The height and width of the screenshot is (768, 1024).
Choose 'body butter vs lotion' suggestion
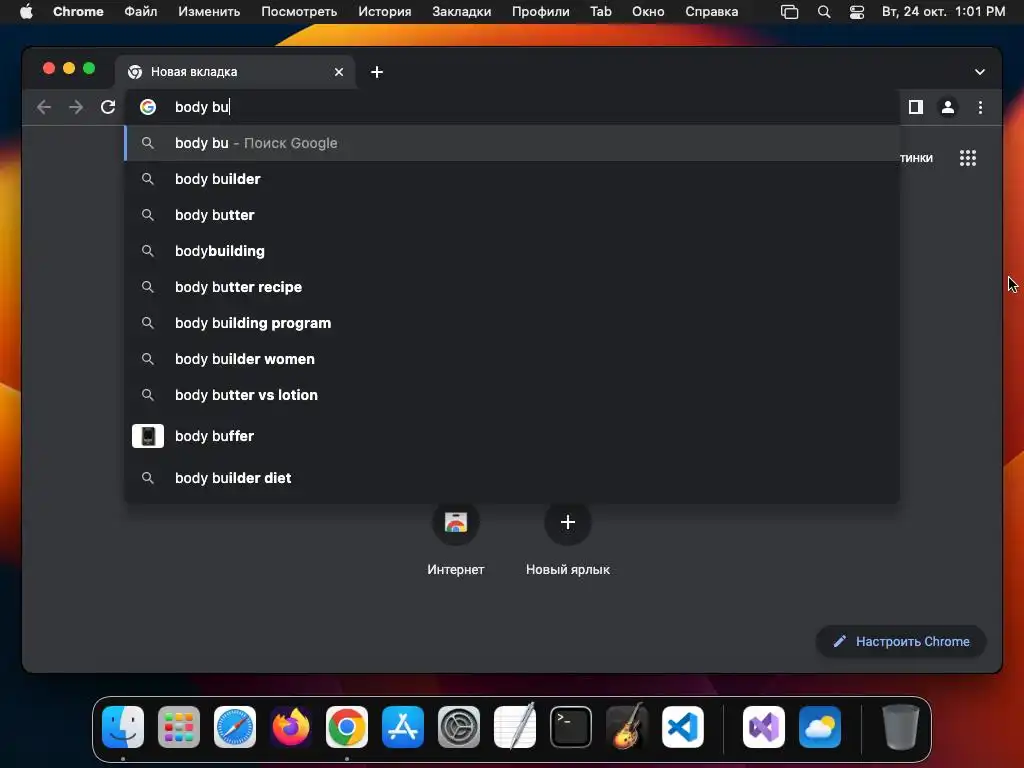[512, 394]
